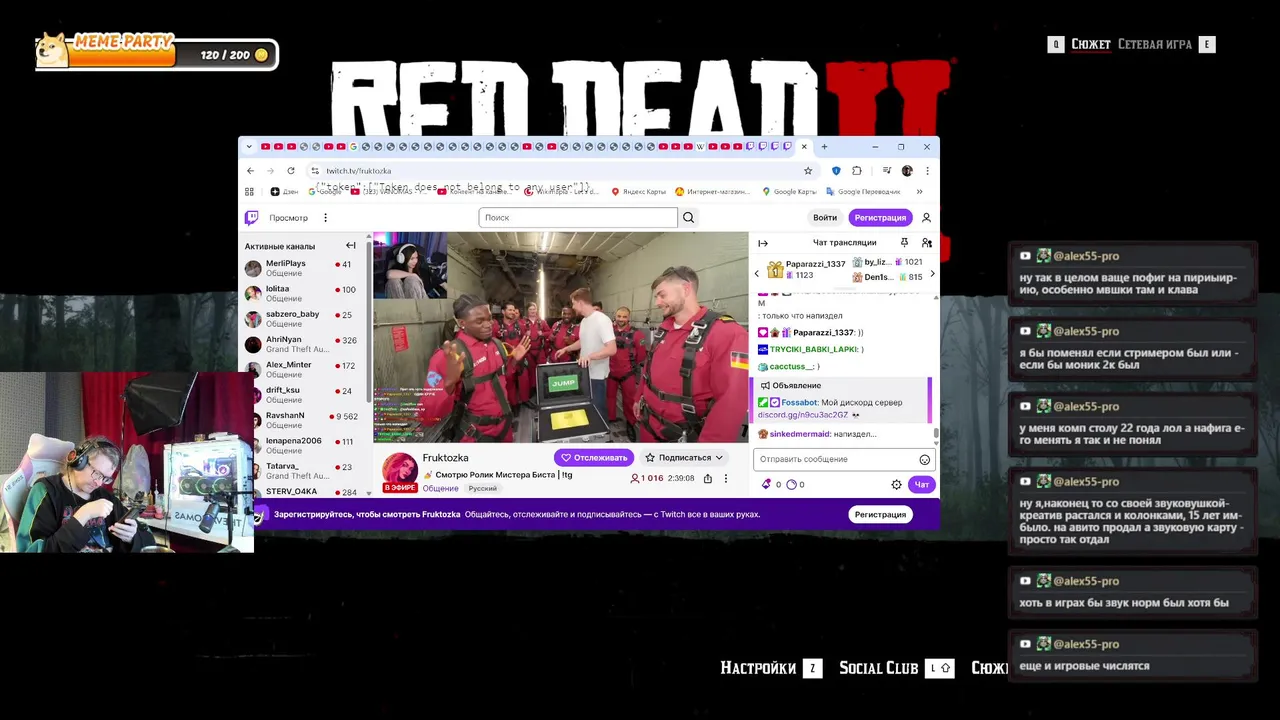Open more options dots below stream
The height and width of the screenshot is (720, 1280).
click(726, 479)
